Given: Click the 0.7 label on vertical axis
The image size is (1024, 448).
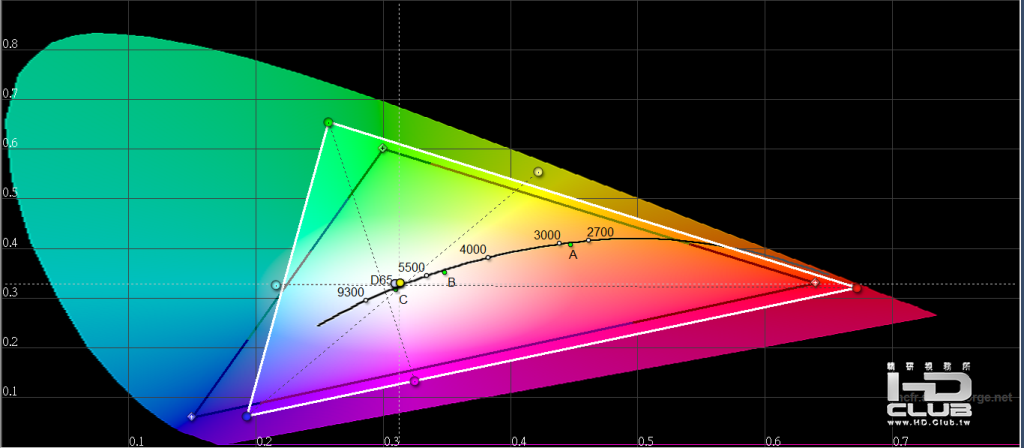Looking at the screenshot, I should (x=9, y=95).
